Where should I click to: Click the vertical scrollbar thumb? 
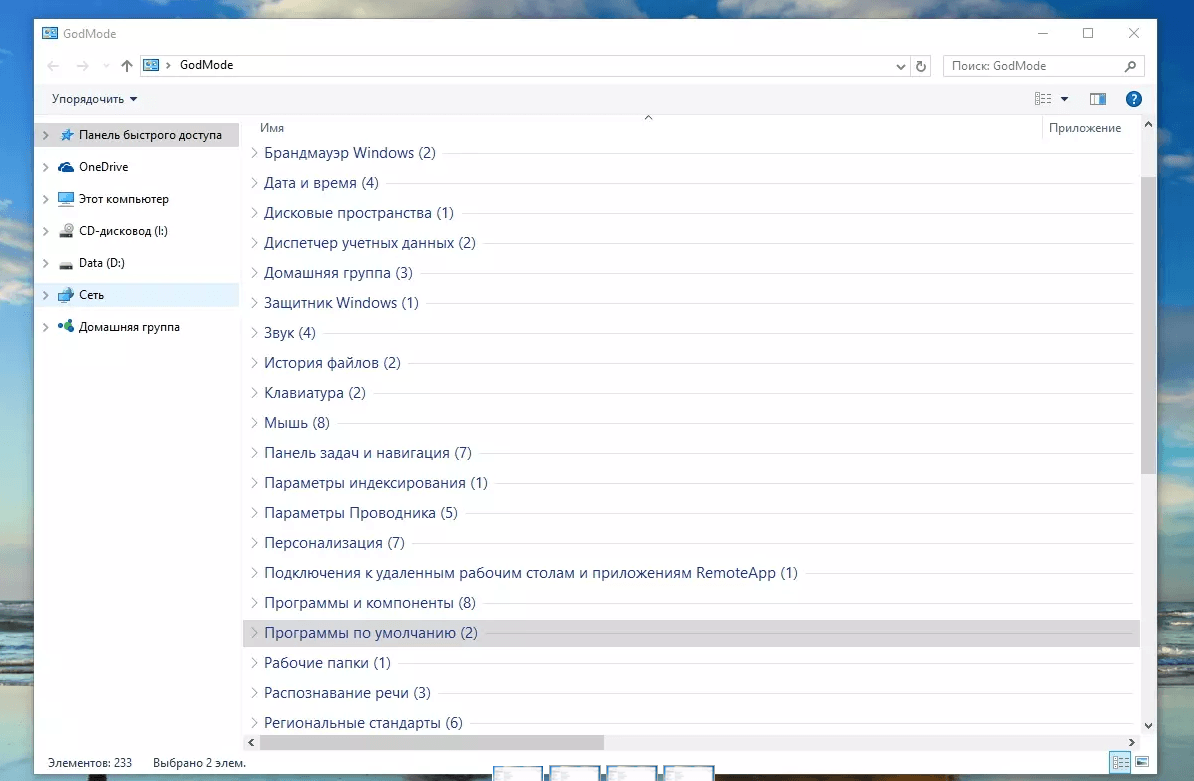click(x=1148, y=325)
